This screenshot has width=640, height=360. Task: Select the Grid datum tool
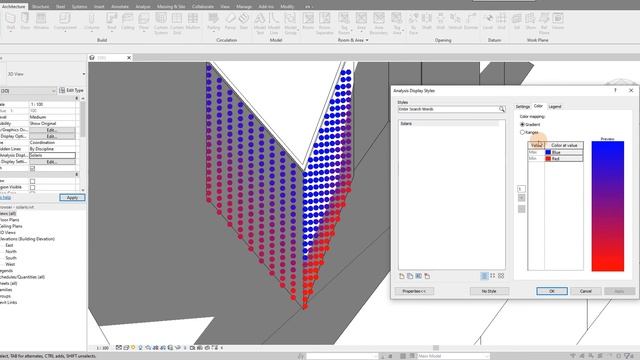tap(501, 21)
